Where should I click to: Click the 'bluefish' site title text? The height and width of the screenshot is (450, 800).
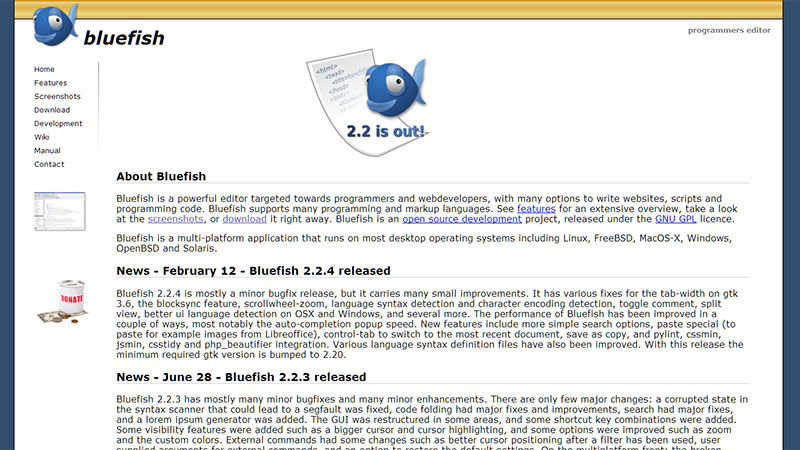[x=124, y=38]
